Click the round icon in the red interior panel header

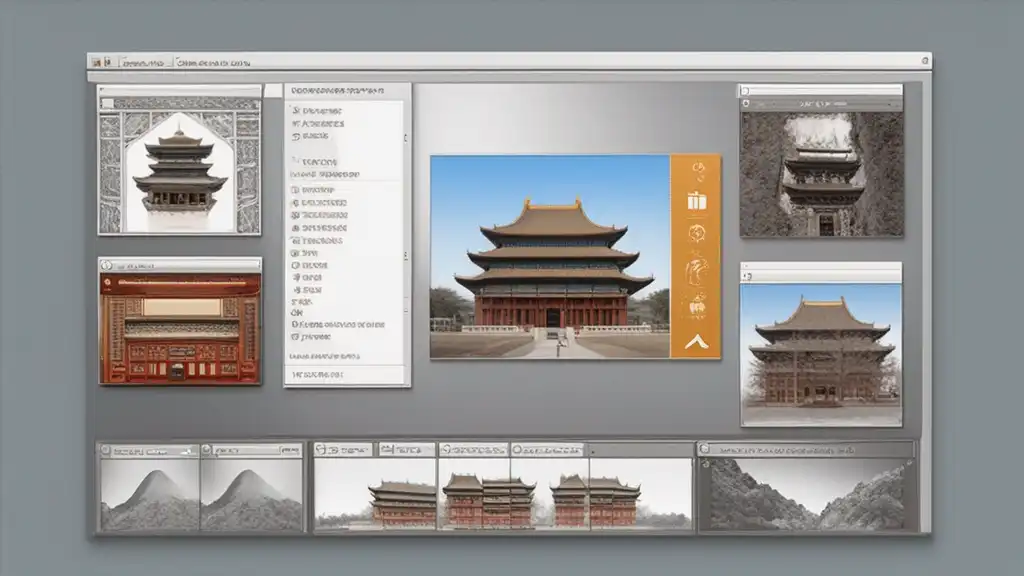pyautogui.click(x=108, y=266)
